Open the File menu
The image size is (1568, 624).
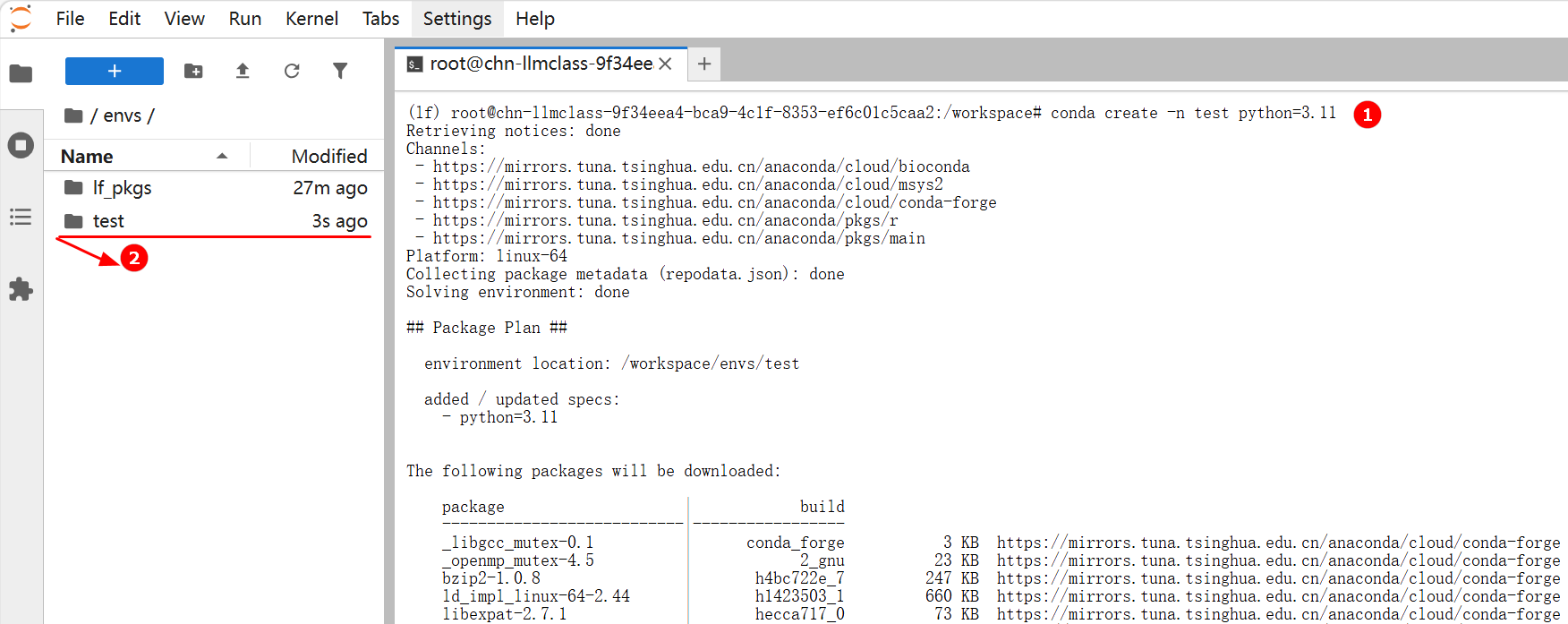pyautogui.click(x=70, y=19)
